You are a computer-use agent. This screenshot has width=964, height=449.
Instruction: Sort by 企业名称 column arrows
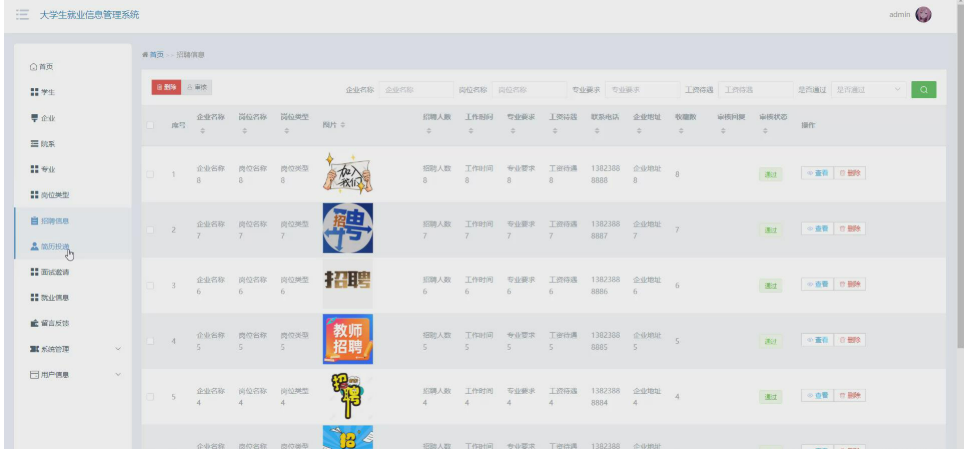202,131
